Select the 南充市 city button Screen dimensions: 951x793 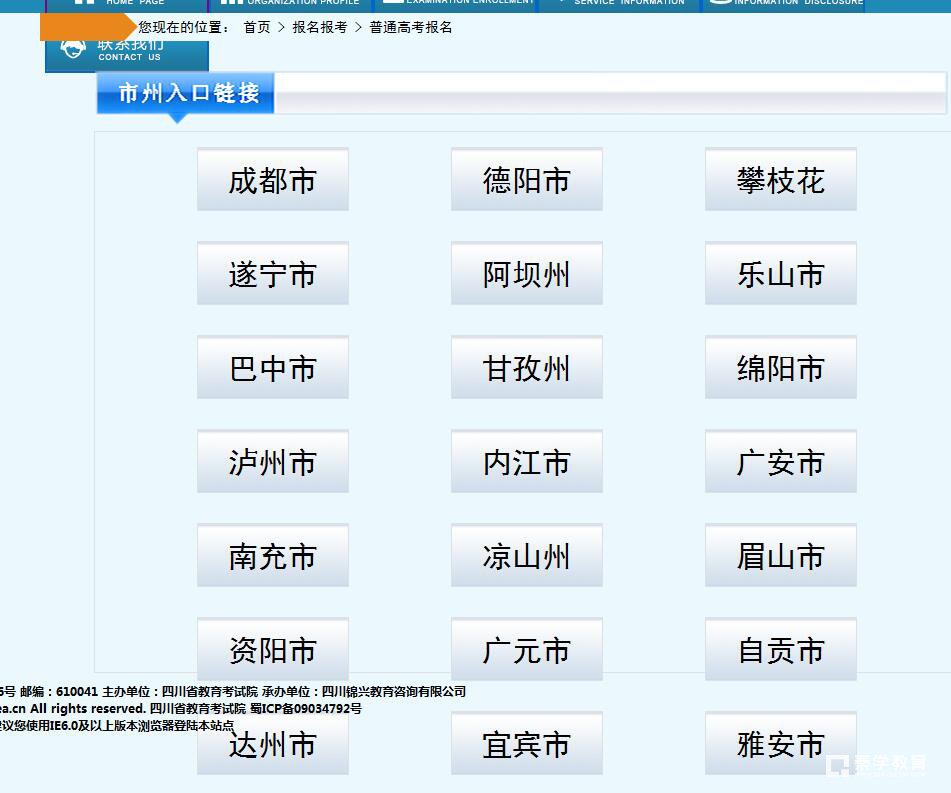click(x=273, y=556)
